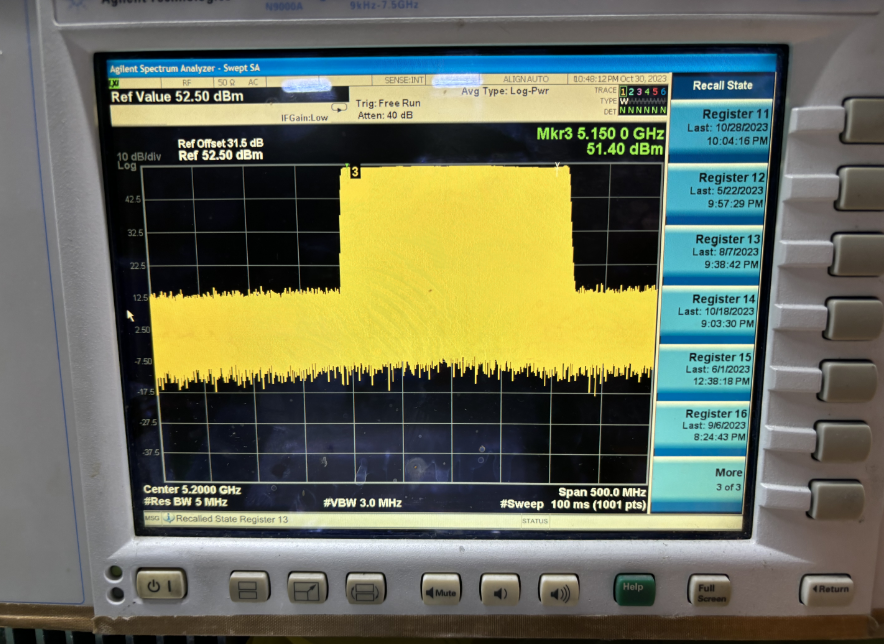Screen dimensions: 884x644
Task: Select the next-window button with overlapping rectangles
Action: (365, 589)
